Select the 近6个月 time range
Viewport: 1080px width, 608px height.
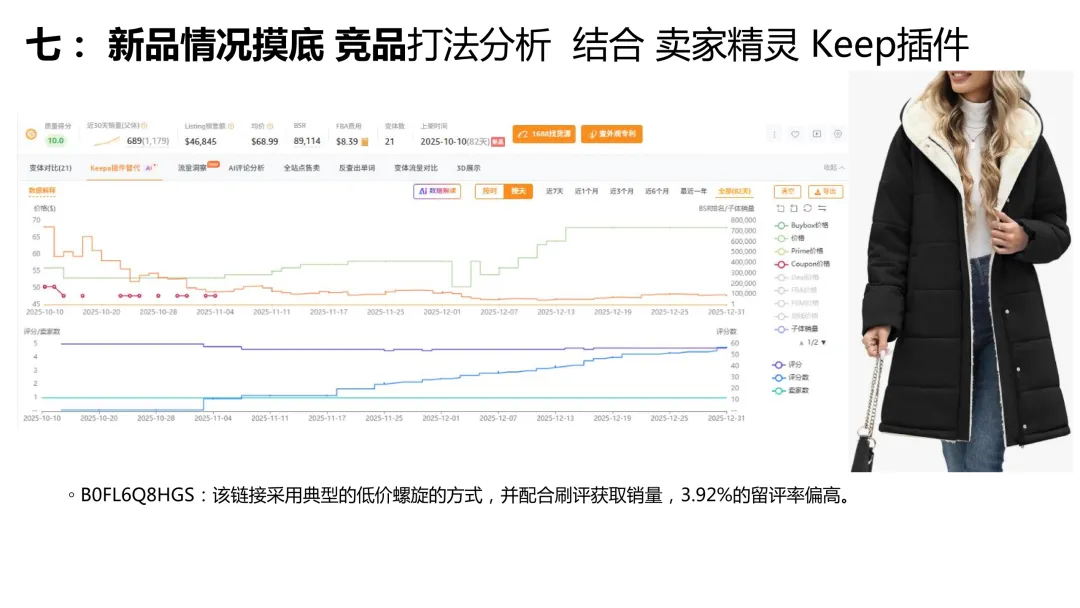coord(656,191)
